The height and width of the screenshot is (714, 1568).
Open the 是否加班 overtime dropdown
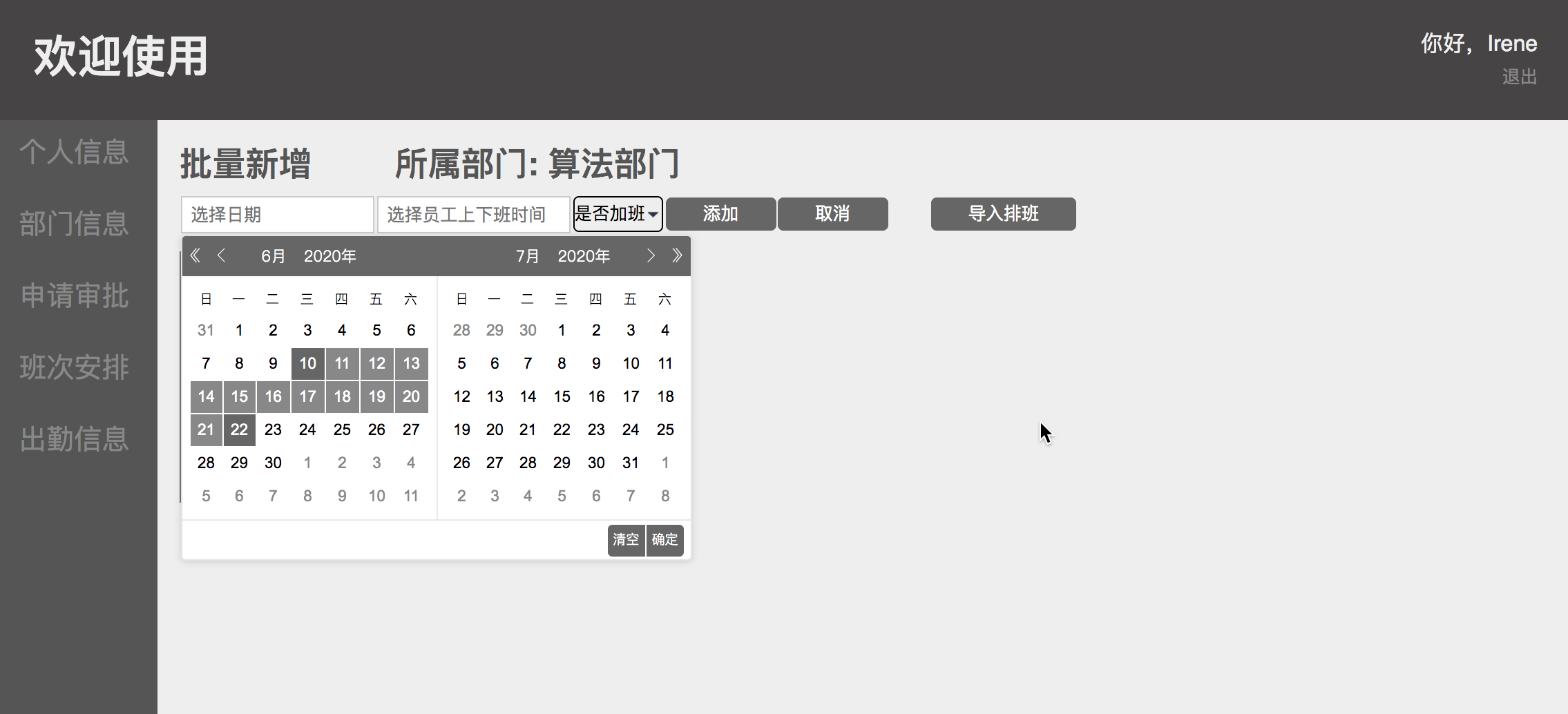coord(617,214)
